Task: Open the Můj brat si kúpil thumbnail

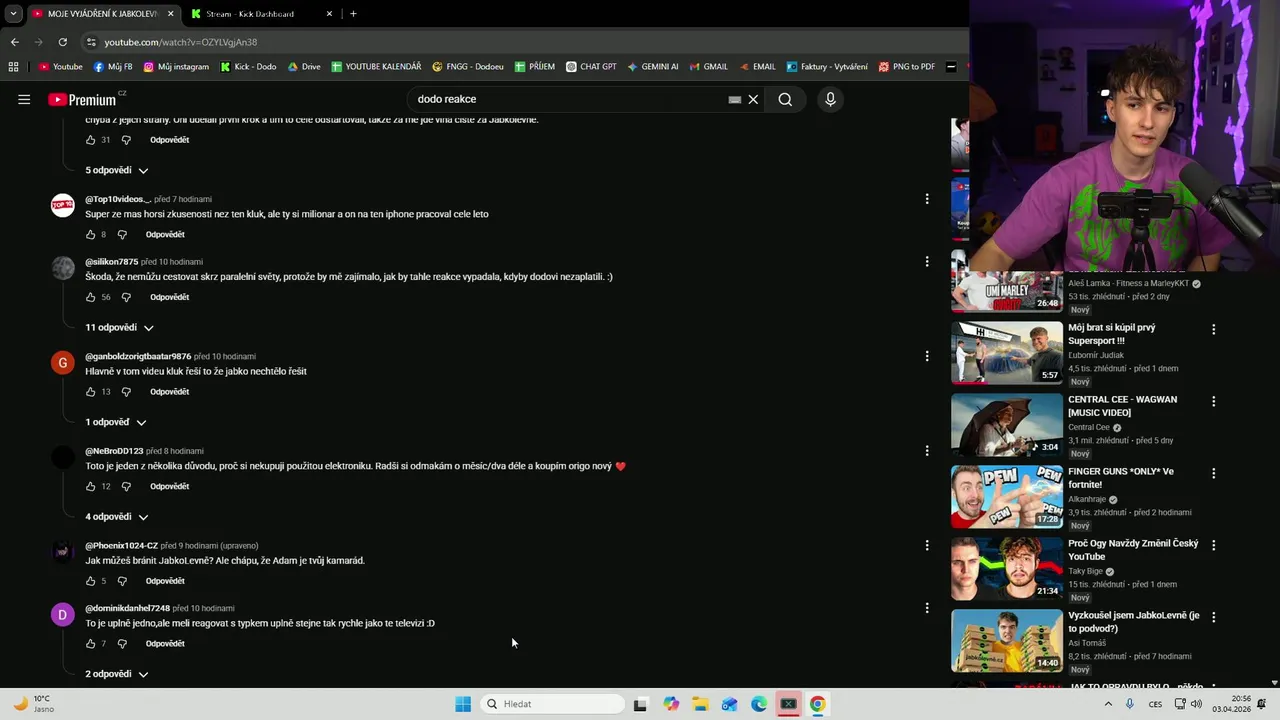Action: tap(1007, 353)
